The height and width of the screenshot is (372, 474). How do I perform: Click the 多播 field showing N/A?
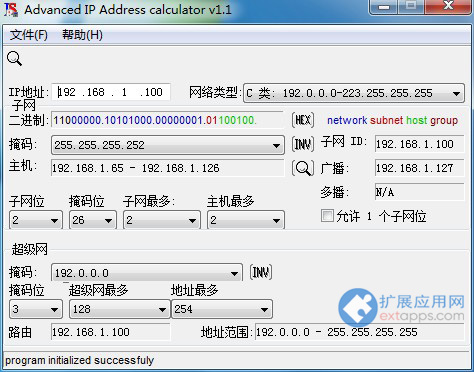coord(419,192)
